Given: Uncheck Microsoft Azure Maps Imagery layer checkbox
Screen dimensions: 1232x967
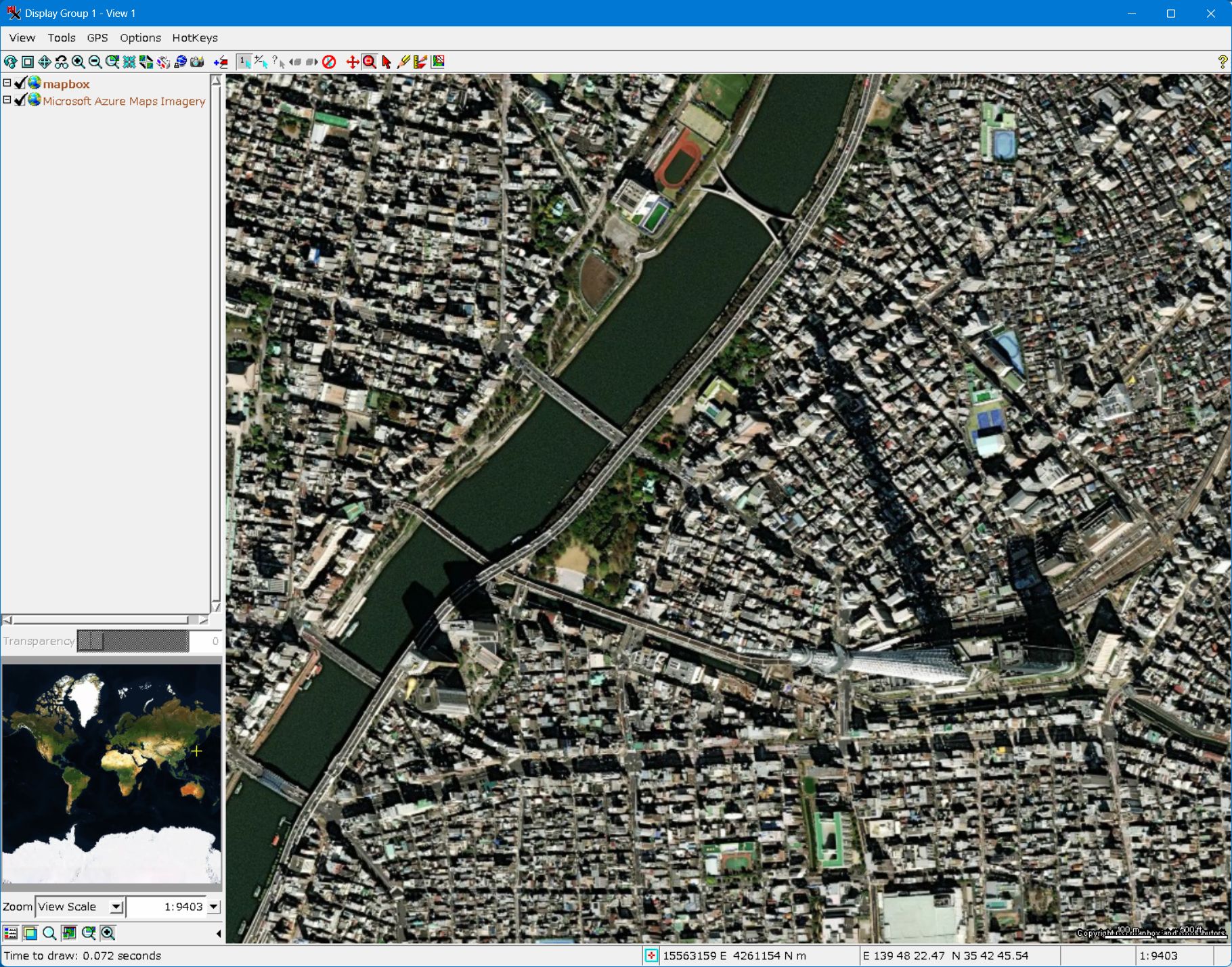Looking at the screenshot, I should coord(20,100).
